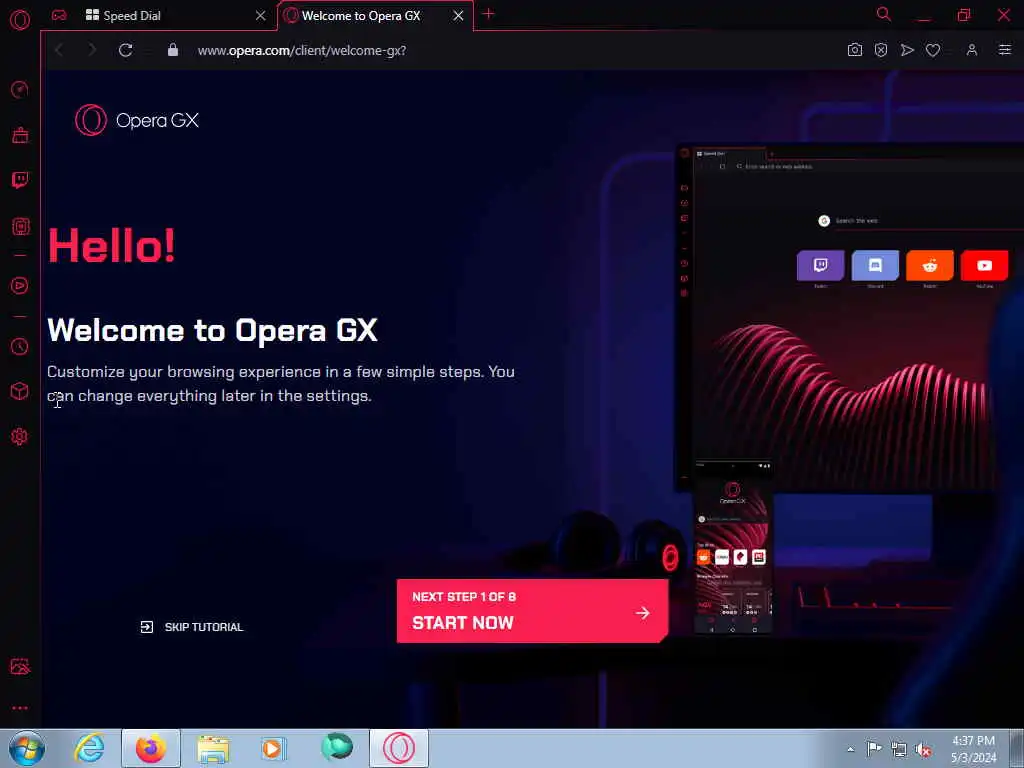The image size is (1024, 768).
Task: Open Twitch panel in sidebar
Action: [20, 180]
